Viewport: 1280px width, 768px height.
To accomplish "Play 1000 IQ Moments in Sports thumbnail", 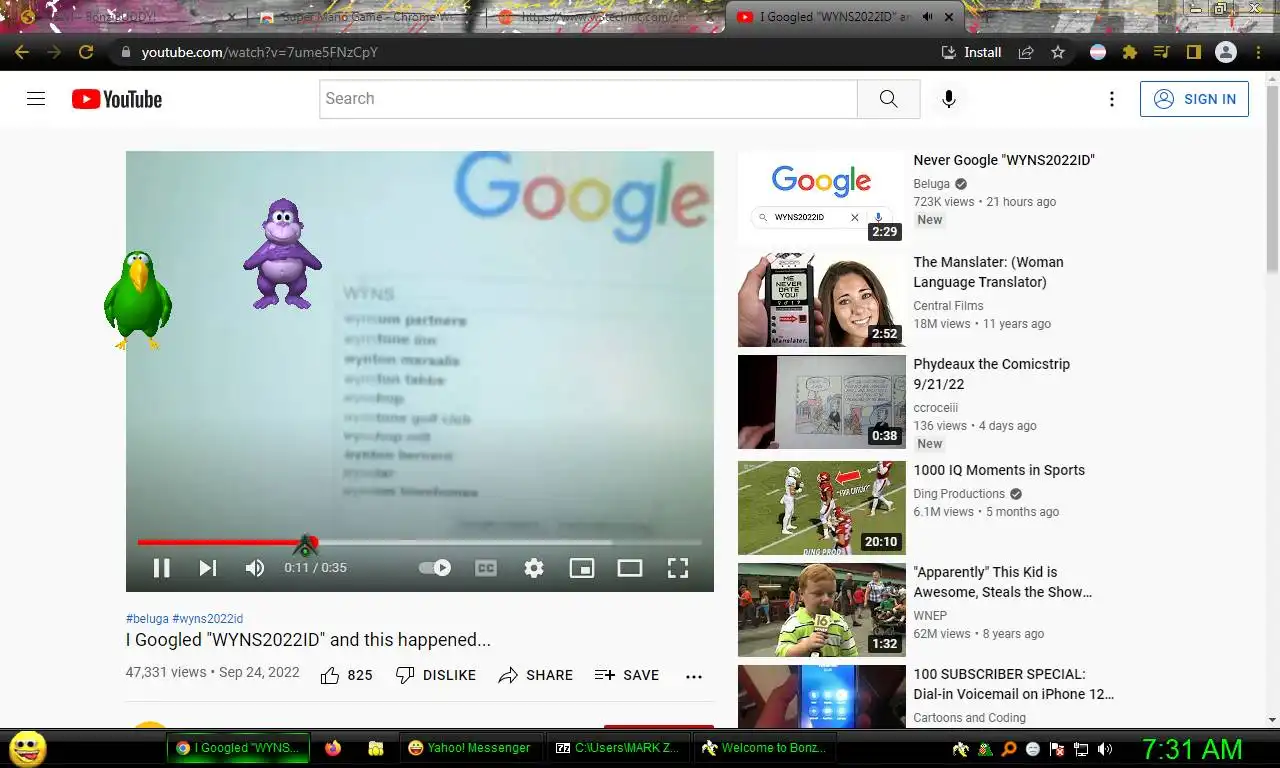I will (821, 508).
